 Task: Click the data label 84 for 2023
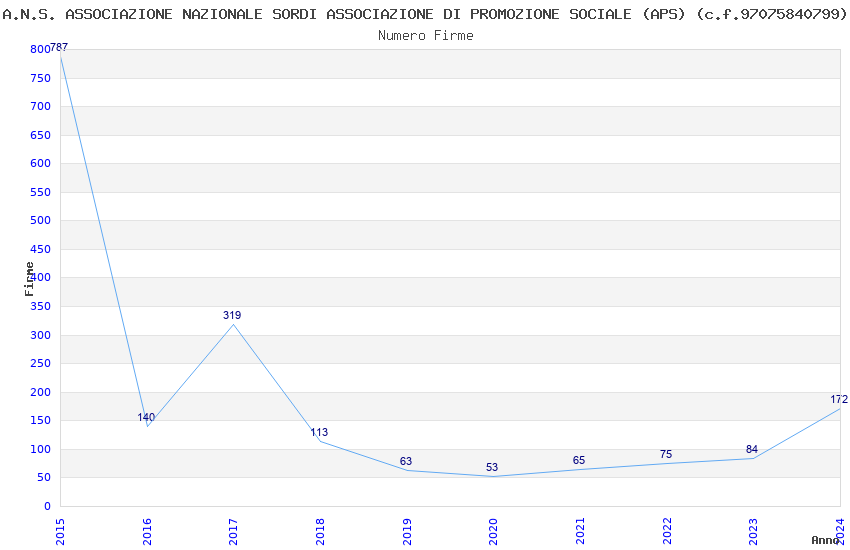[x=752, y=449]
